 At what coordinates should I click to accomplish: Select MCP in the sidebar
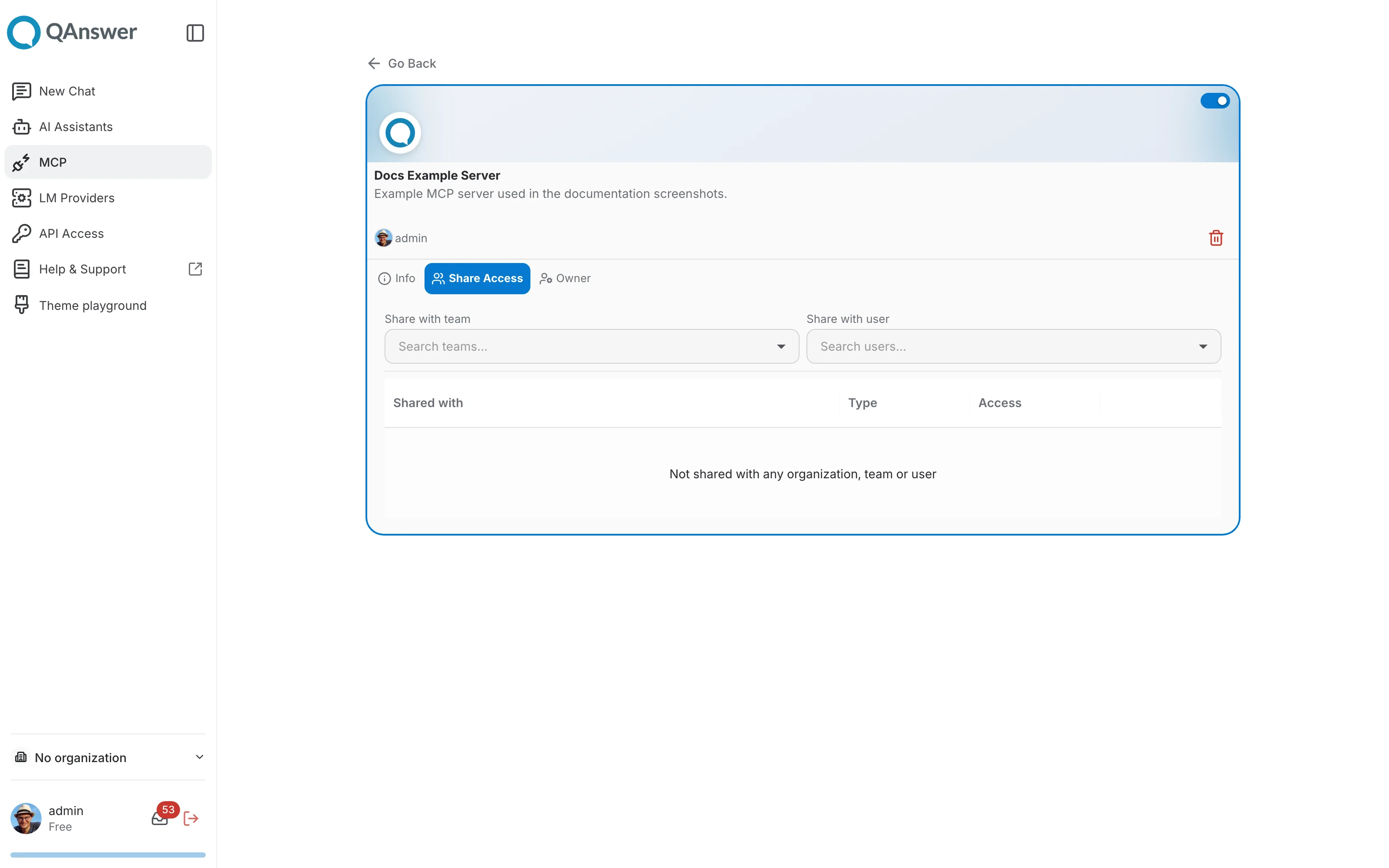(x=108, y=162)
